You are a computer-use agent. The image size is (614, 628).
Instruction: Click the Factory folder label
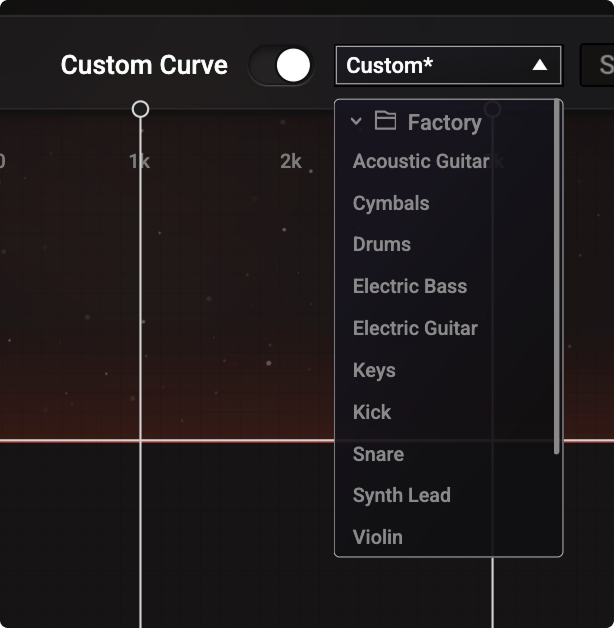tap(445, 123)
